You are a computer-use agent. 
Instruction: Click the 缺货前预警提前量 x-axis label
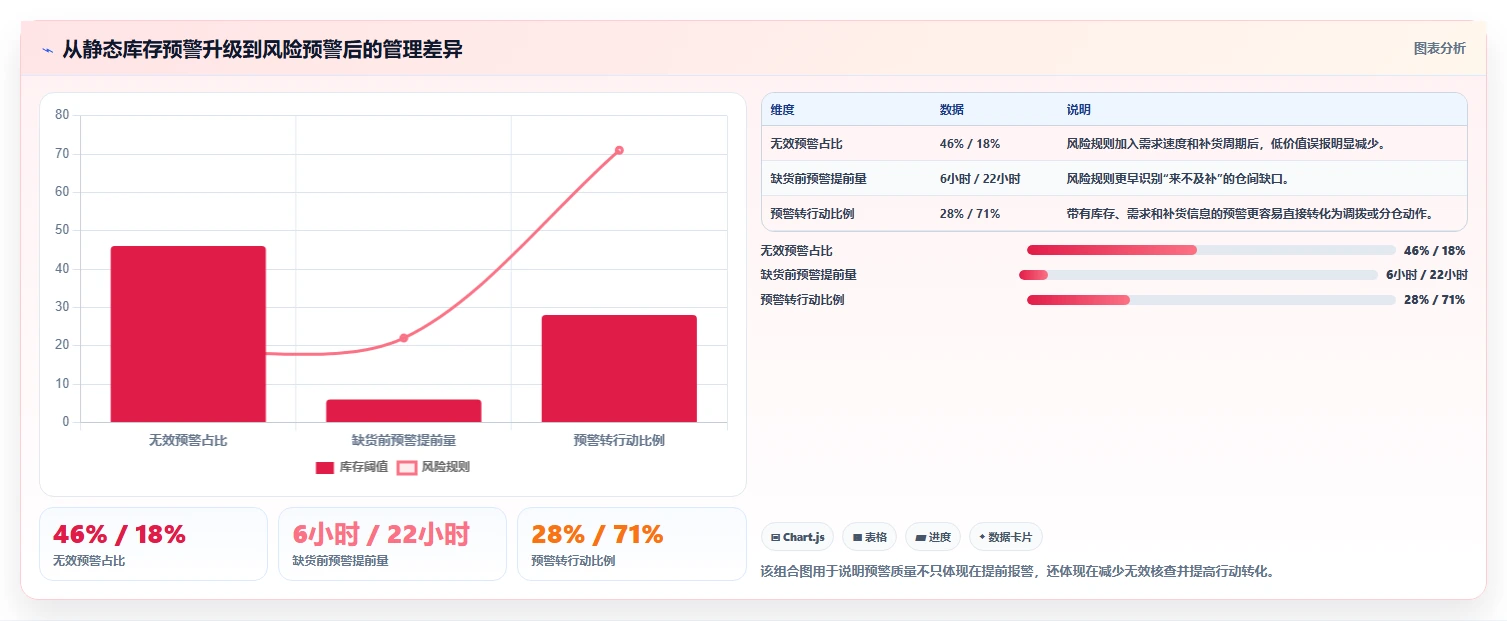pyautogui.click(x=404, y=440)
